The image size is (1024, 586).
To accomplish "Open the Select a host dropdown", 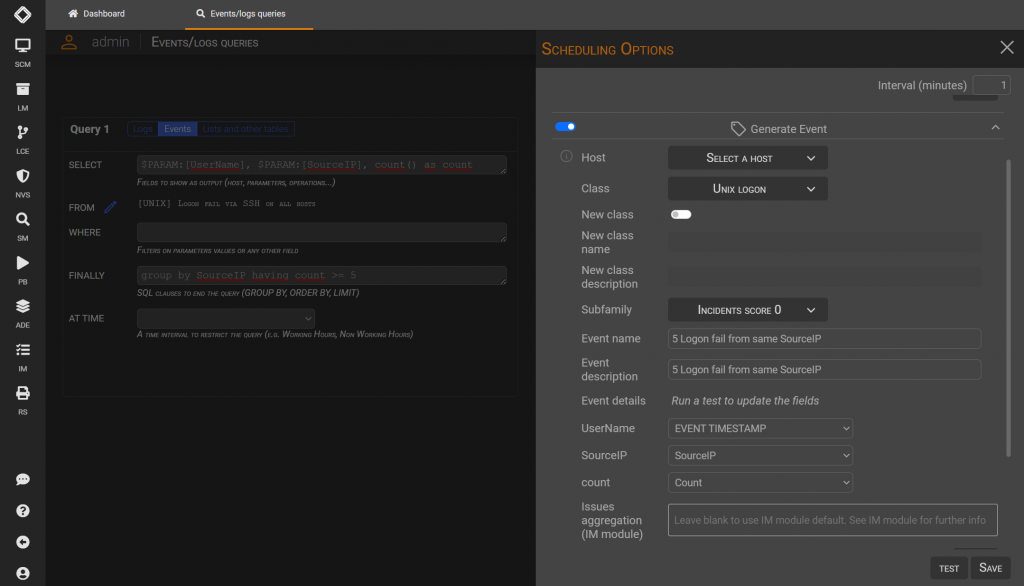I will (748, 158).
